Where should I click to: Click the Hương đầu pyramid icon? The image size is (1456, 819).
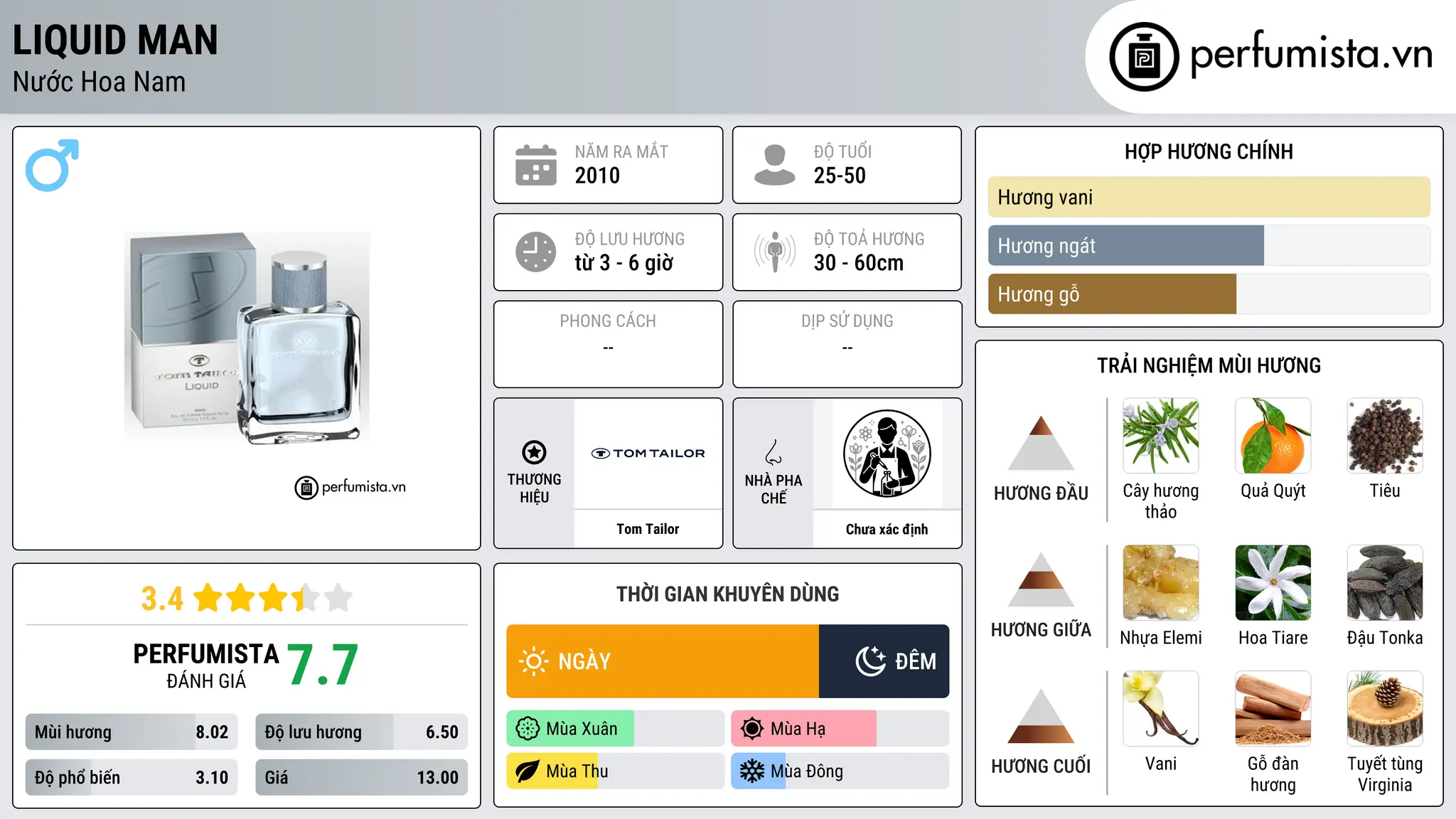pyautogui.click(x=1041, y=443)
